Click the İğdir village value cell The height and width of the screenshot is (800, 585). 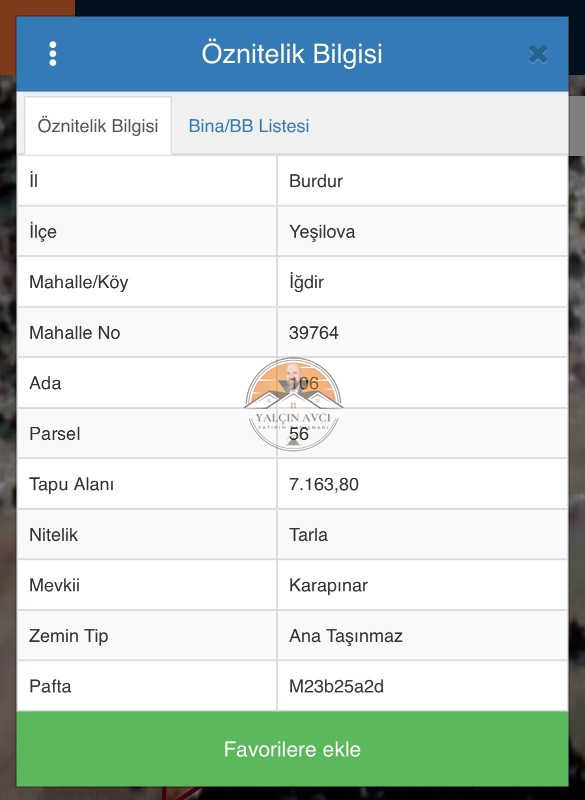click(423, 282)
